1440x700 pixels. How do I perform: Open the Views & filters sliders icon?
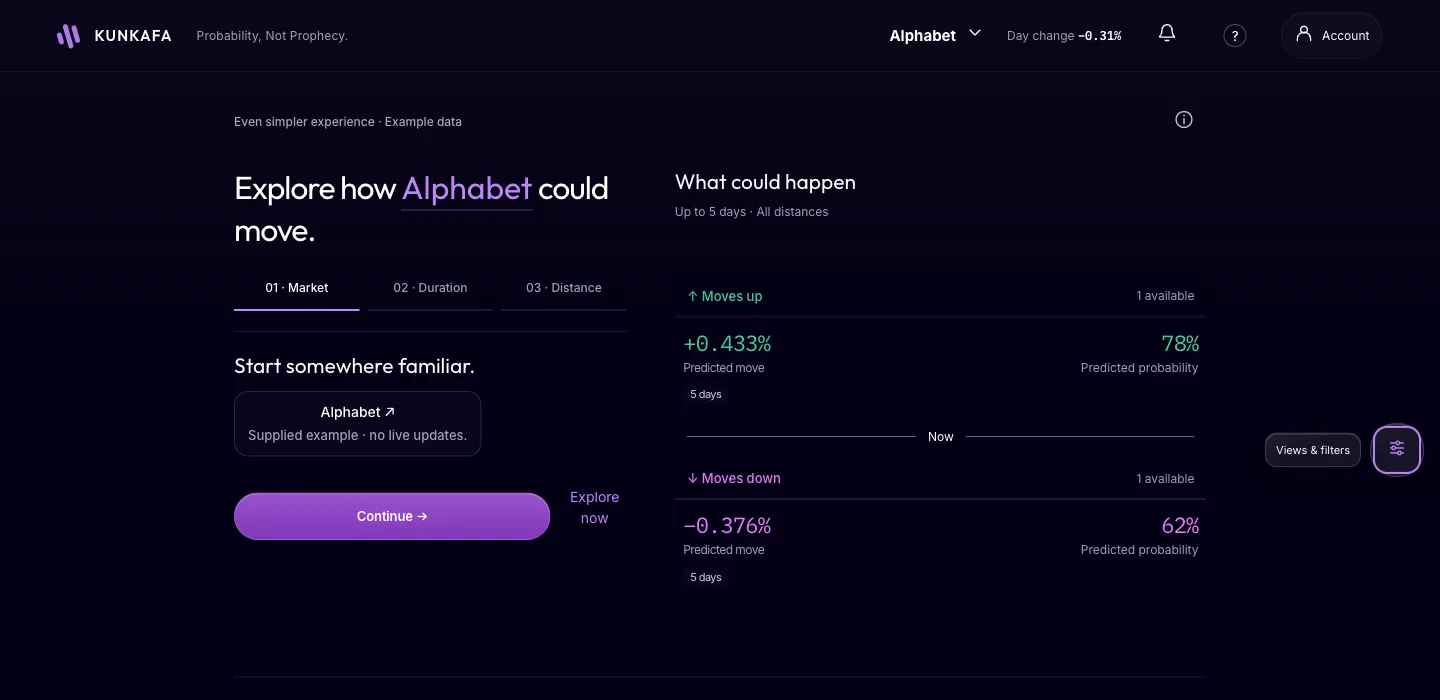1397,449
